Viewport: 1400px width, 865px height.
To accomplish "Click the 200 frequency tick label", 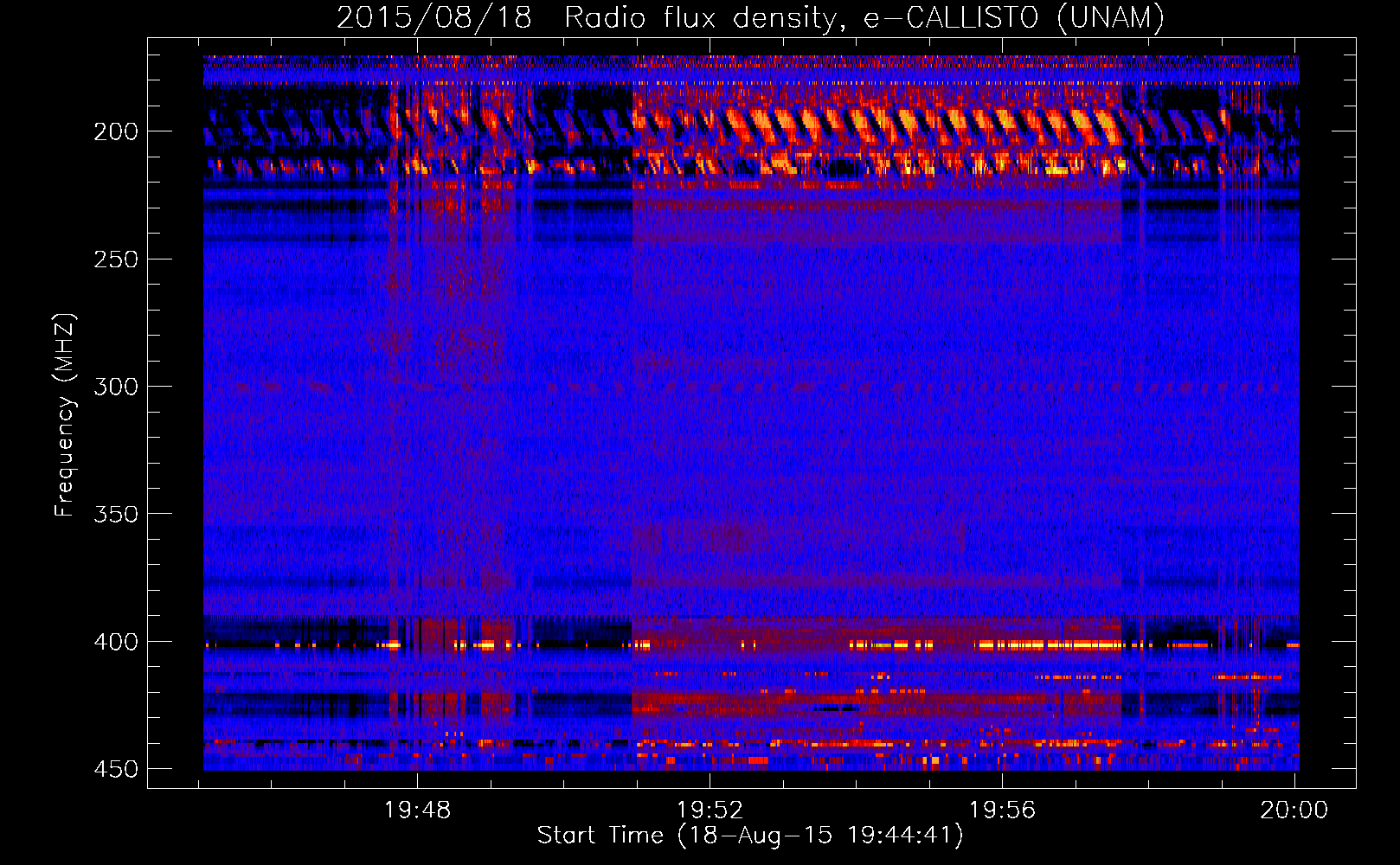I will point(116,131).
